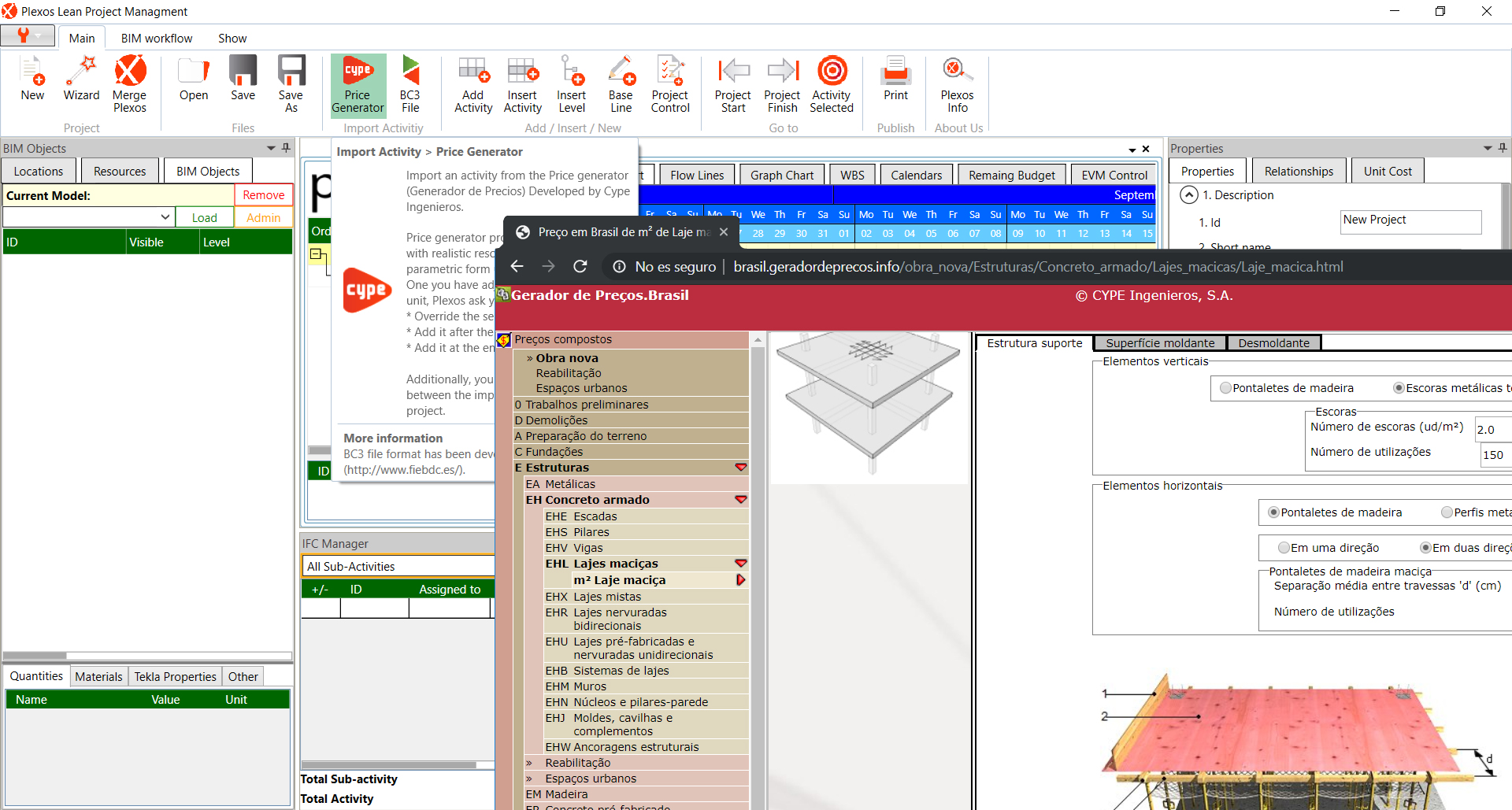This screenshot has height=810, width=1512.
Task: Switch to the Graph Chart tab
Action: point(782,175)
